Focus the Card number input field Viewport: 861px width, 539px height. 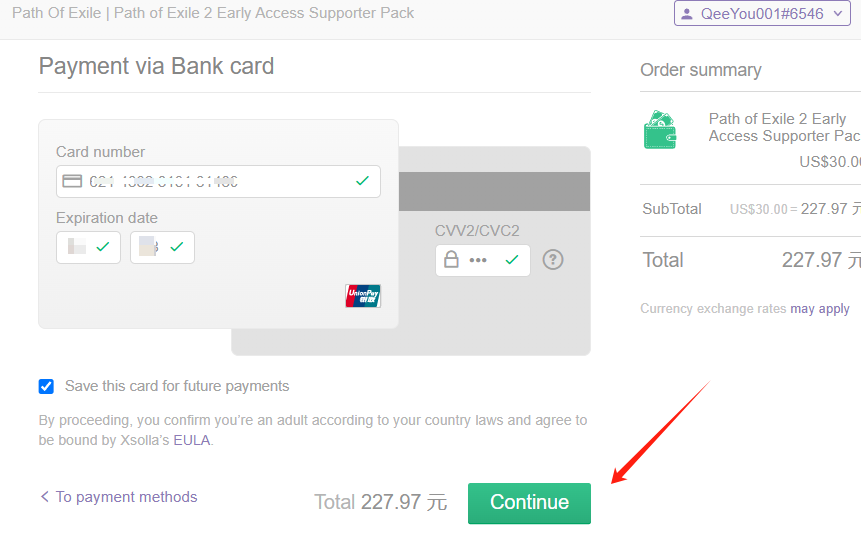218,182
